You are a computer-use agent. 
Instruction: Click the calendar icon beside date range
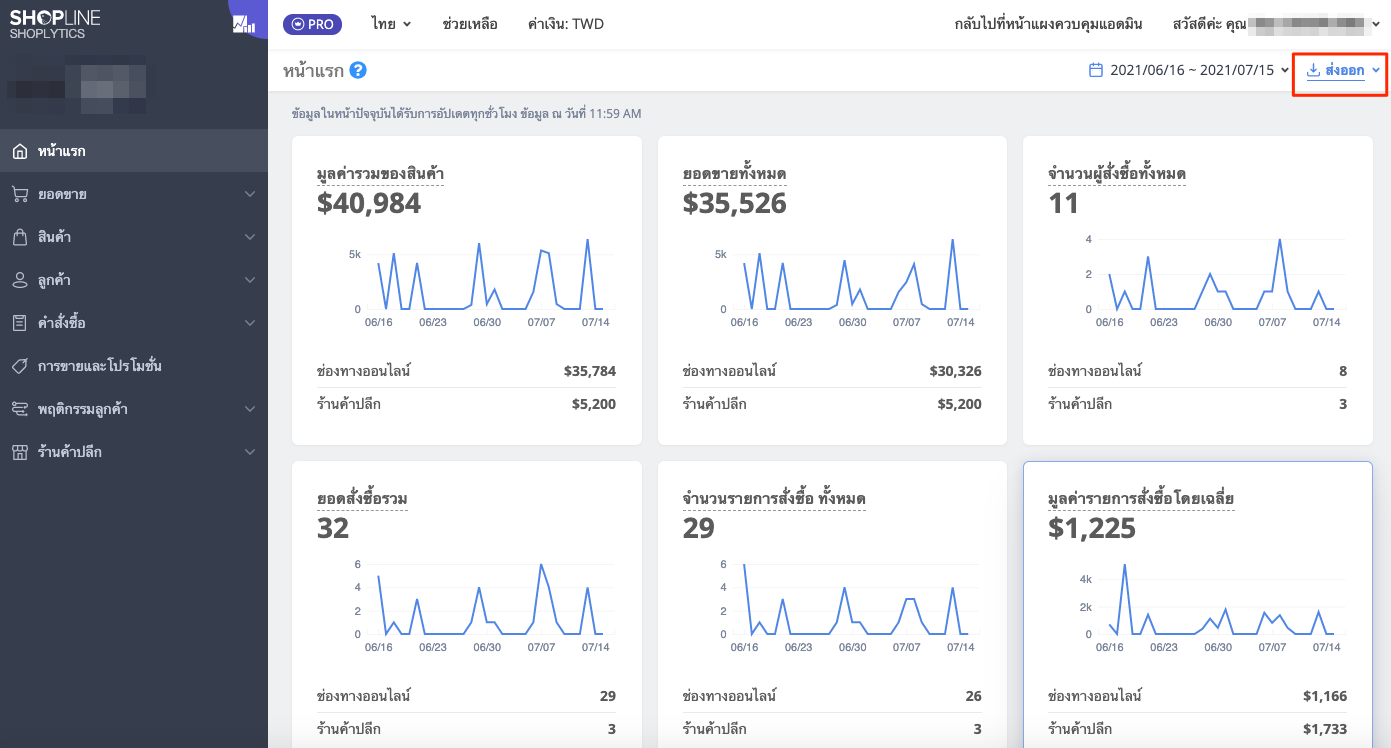tap(1096, 70)
